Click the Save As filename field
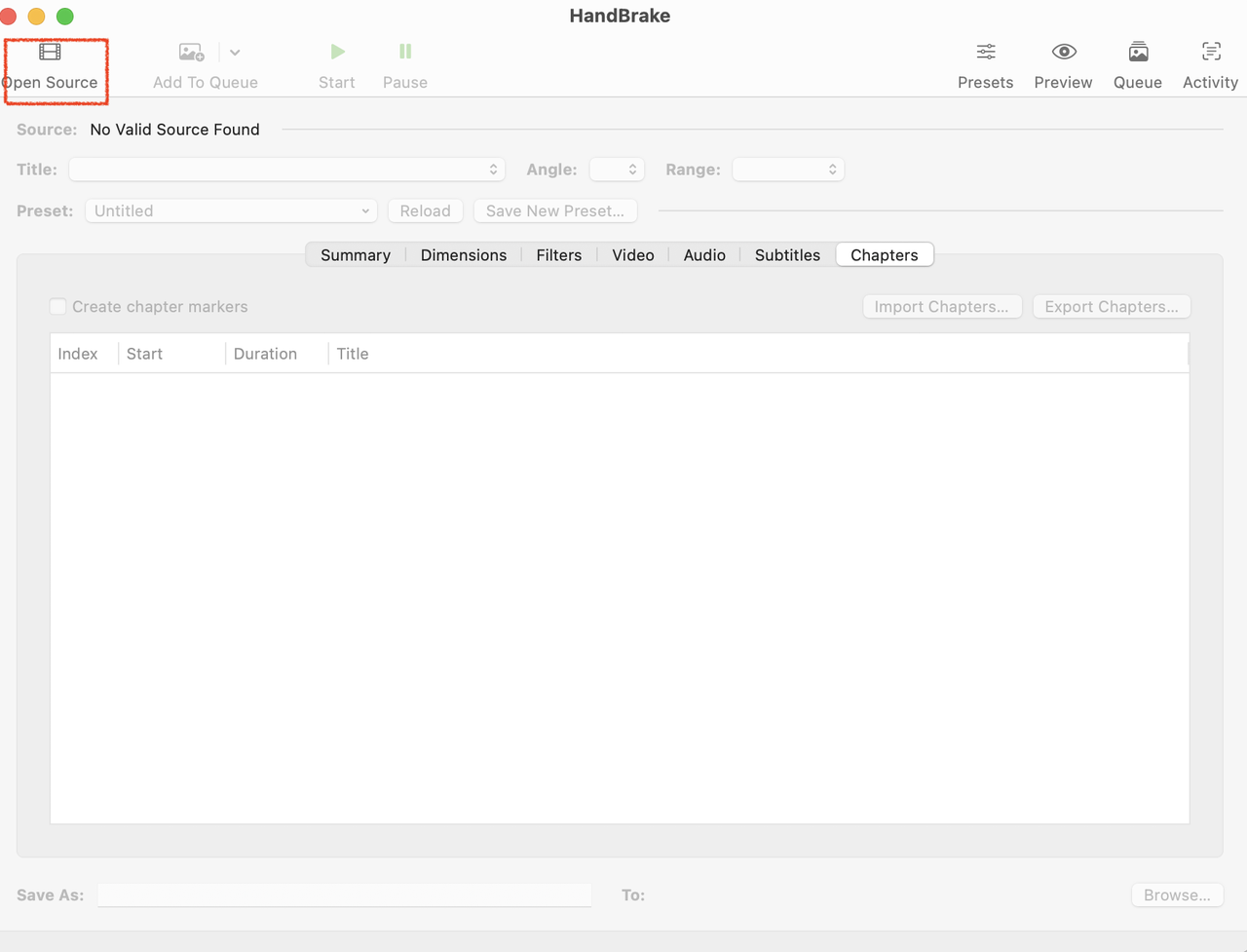 pyautogui.click(x=344, y=895)
